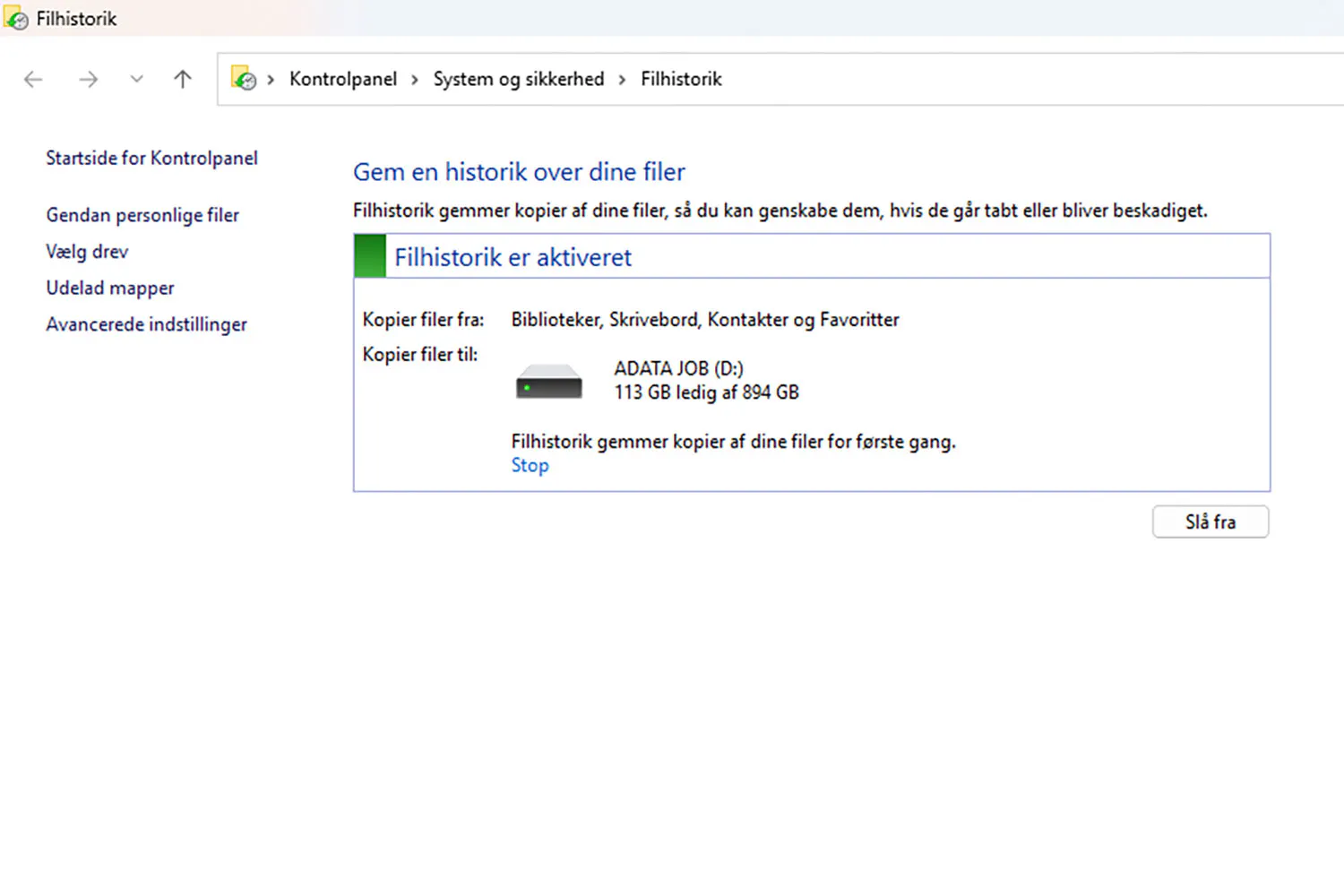
Task: Click the green status indicator beside Filhistorik er aktiveret
Action: [x=370, y=256]
